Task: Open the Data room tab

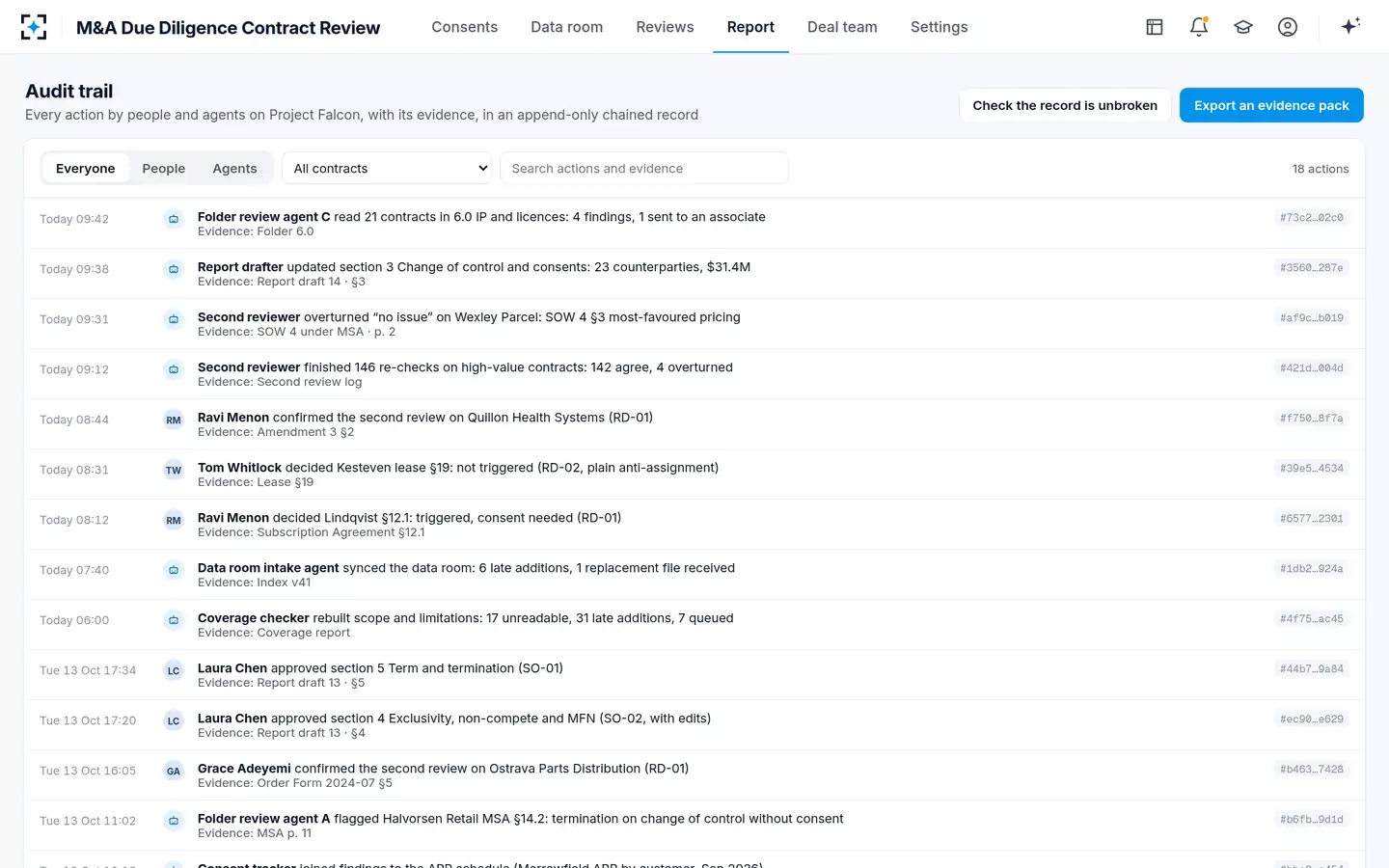Action: pyautogui.click(x=567, y=27)
